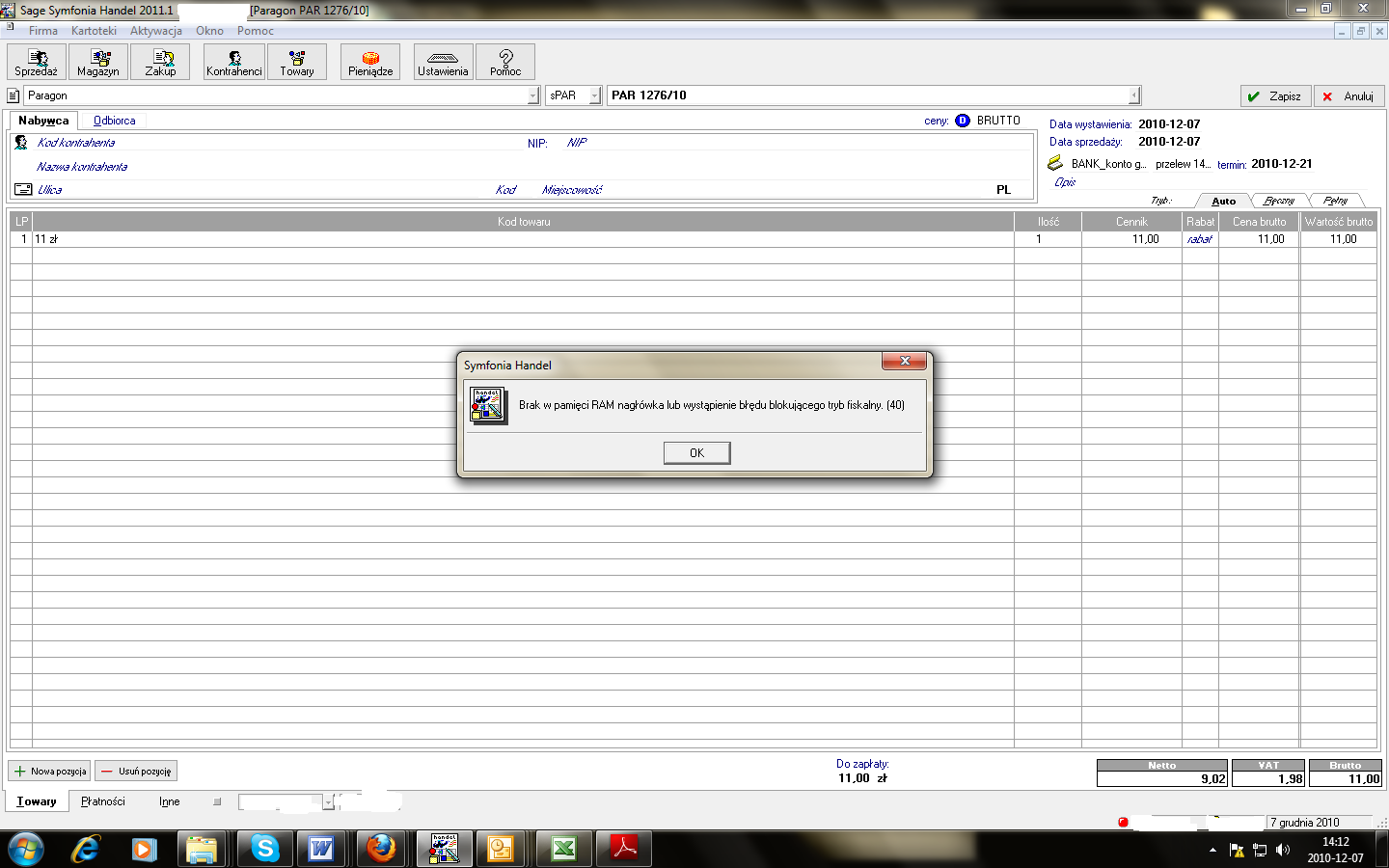Switch mode to Pełny

(1336, 201)
